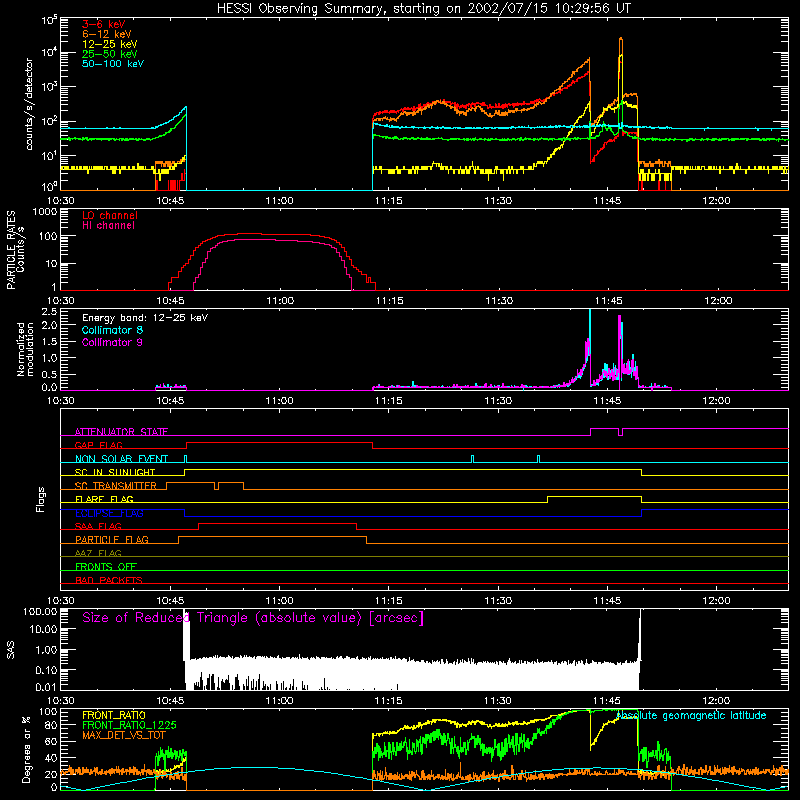Click the SAA_FLAG label
The image size is (800, 800).
point(98,526)
